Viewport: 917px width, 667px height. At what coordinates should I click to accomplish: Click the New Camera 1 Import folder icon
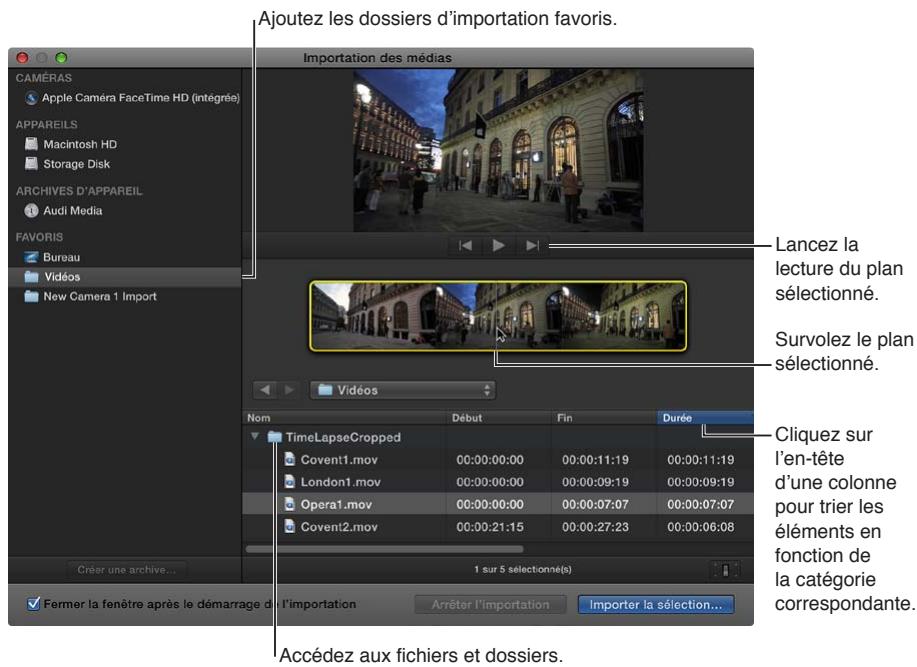[x=32, y=296]
